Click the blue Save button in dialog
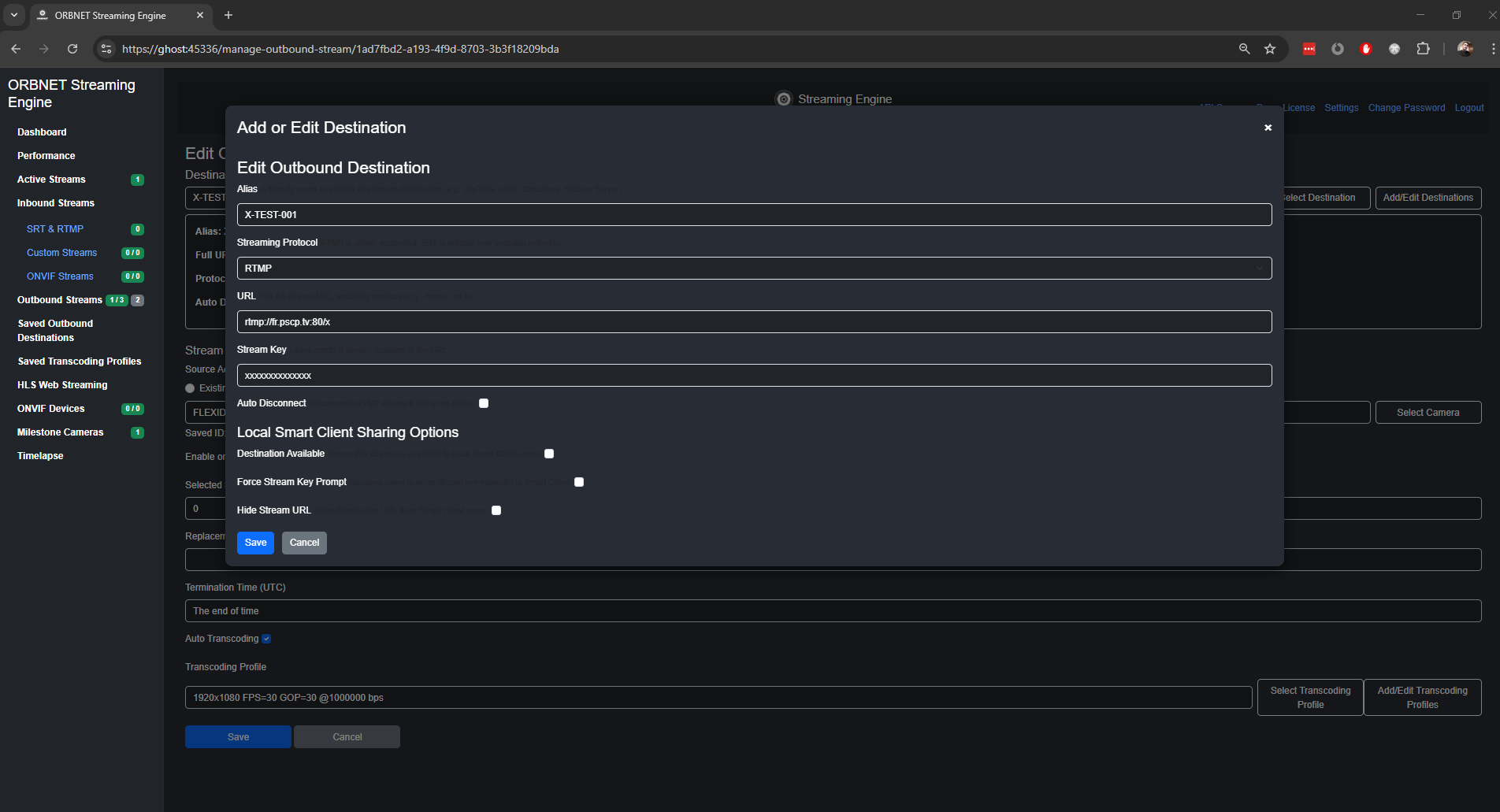Viewport: 1500px width, 812px height. click(x=255, y=543)
